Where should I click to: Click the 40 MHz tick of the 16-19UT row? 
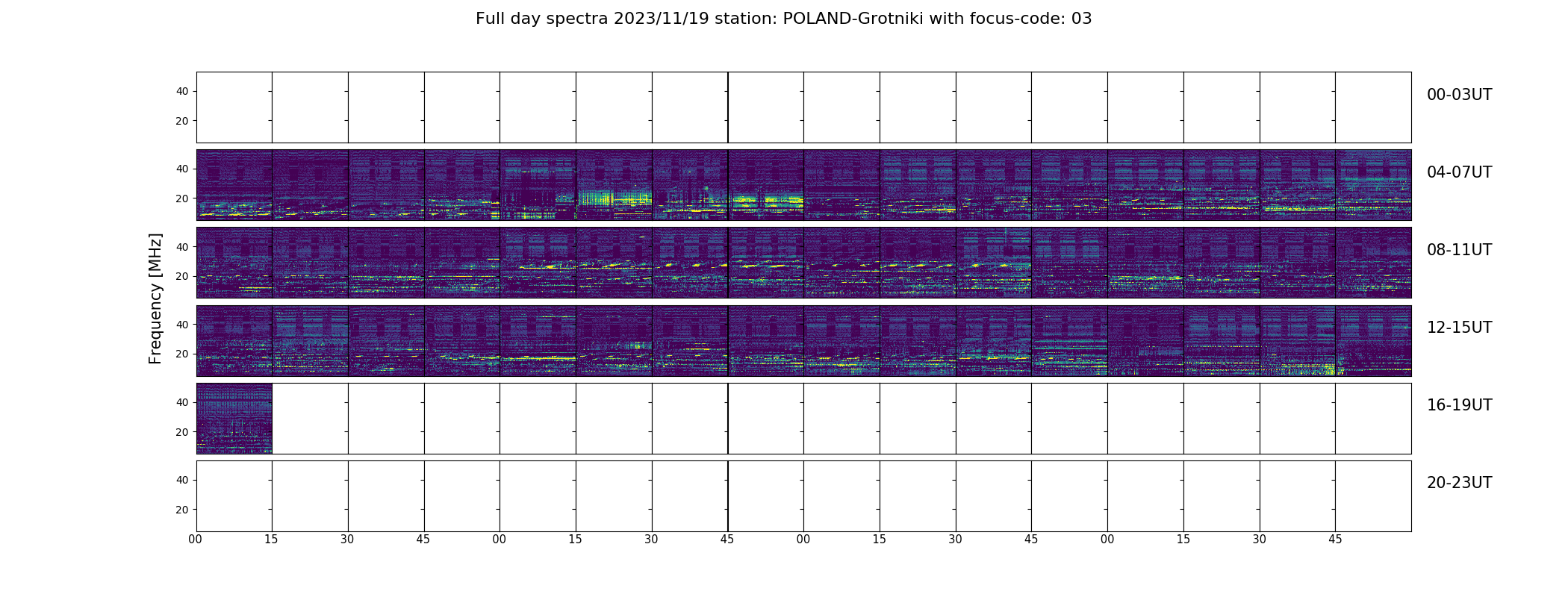click(x=181, y=402)
